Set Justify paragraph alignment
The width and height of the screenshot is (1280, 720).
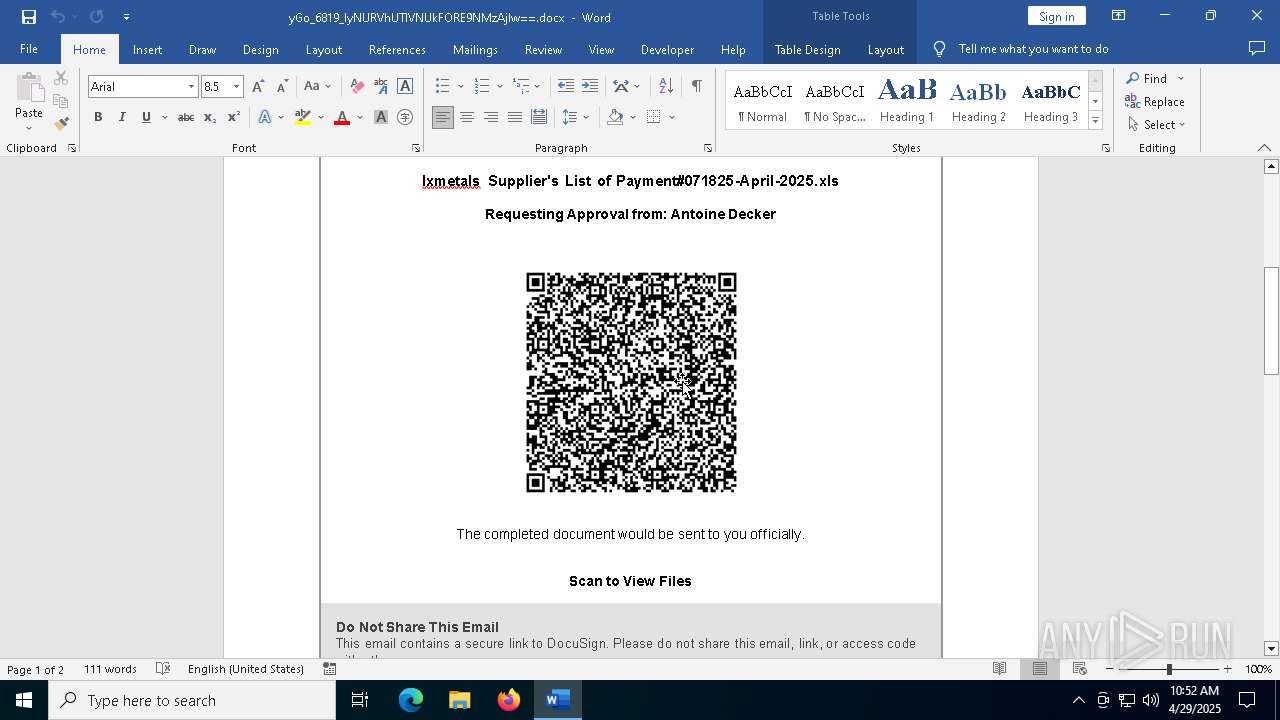coord(514,118)
